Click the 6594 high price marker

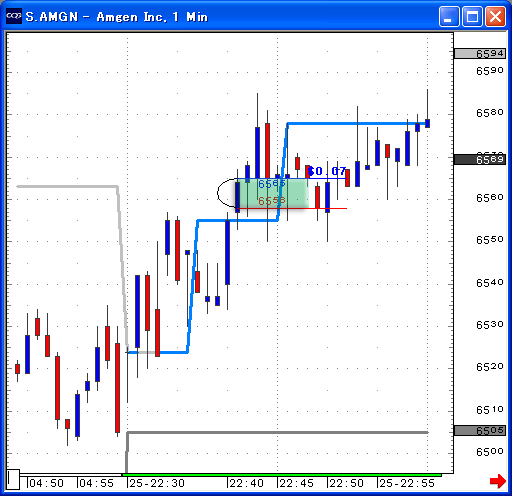point(480,53)
